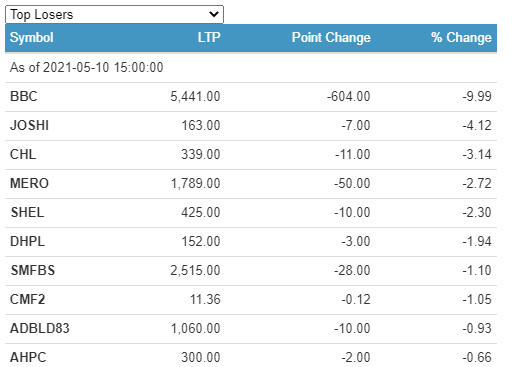517x367 pixels.
Task: Open the AHPC stock link
Action: [28, 357]
